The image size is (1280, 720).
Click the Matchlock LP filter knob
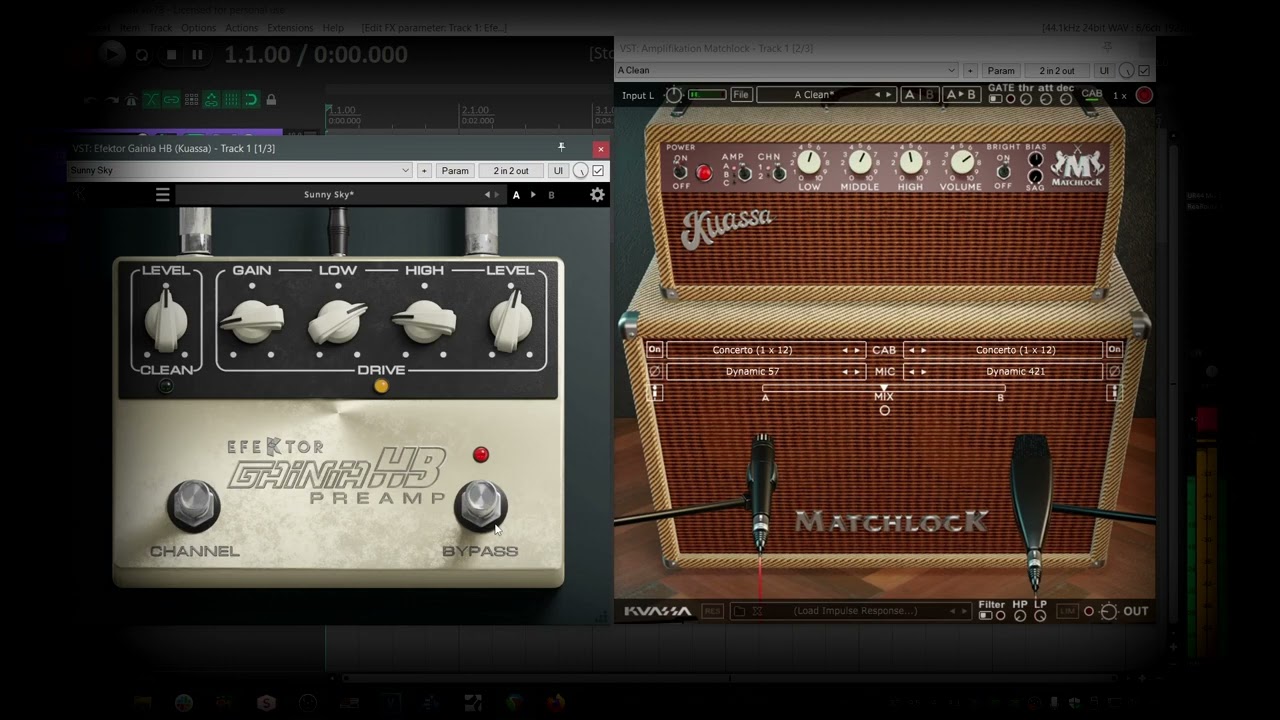pyautogui.click(x=1040, y=615)
